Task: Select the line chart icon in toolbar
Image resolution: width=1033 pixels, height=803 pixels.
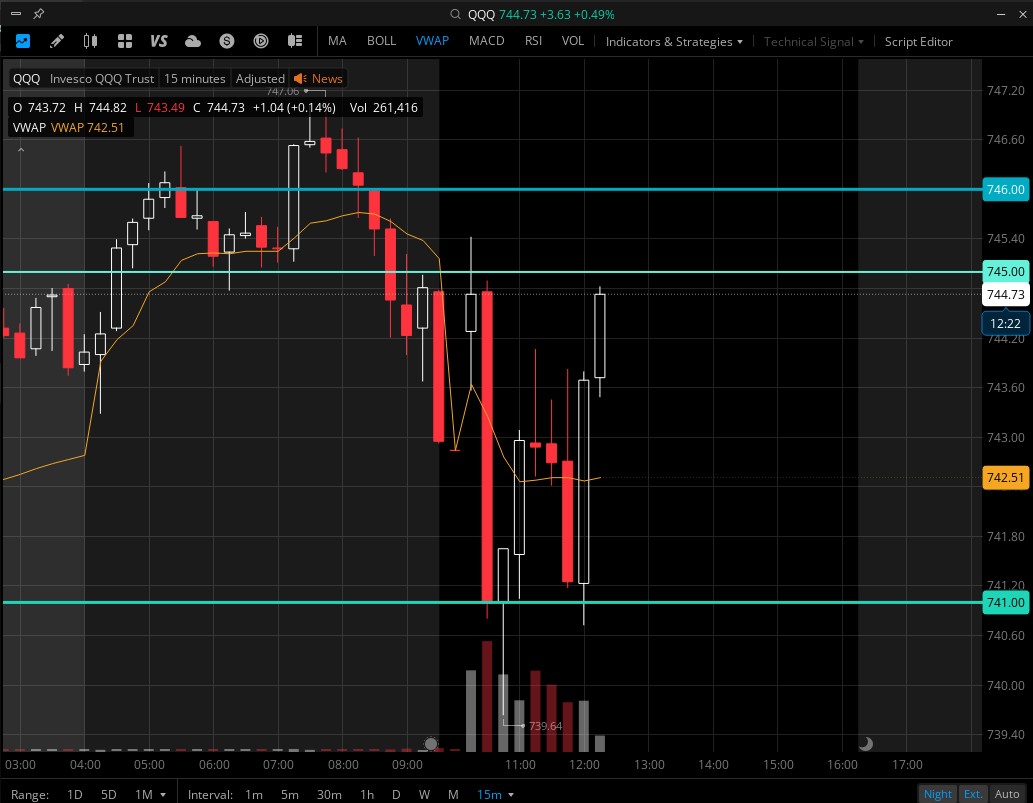Action: [x=22, y=41]
